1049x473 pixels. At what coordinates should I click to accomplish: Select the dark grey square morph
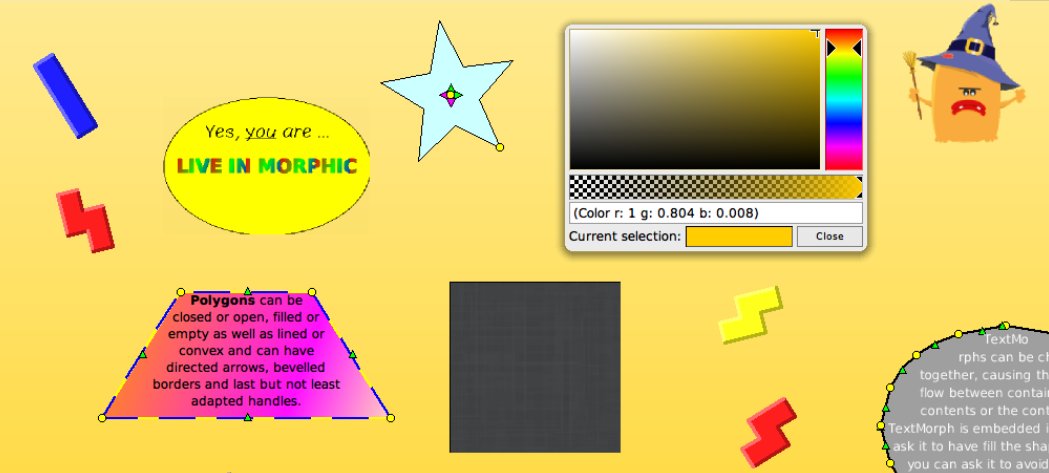click(535, 367)
